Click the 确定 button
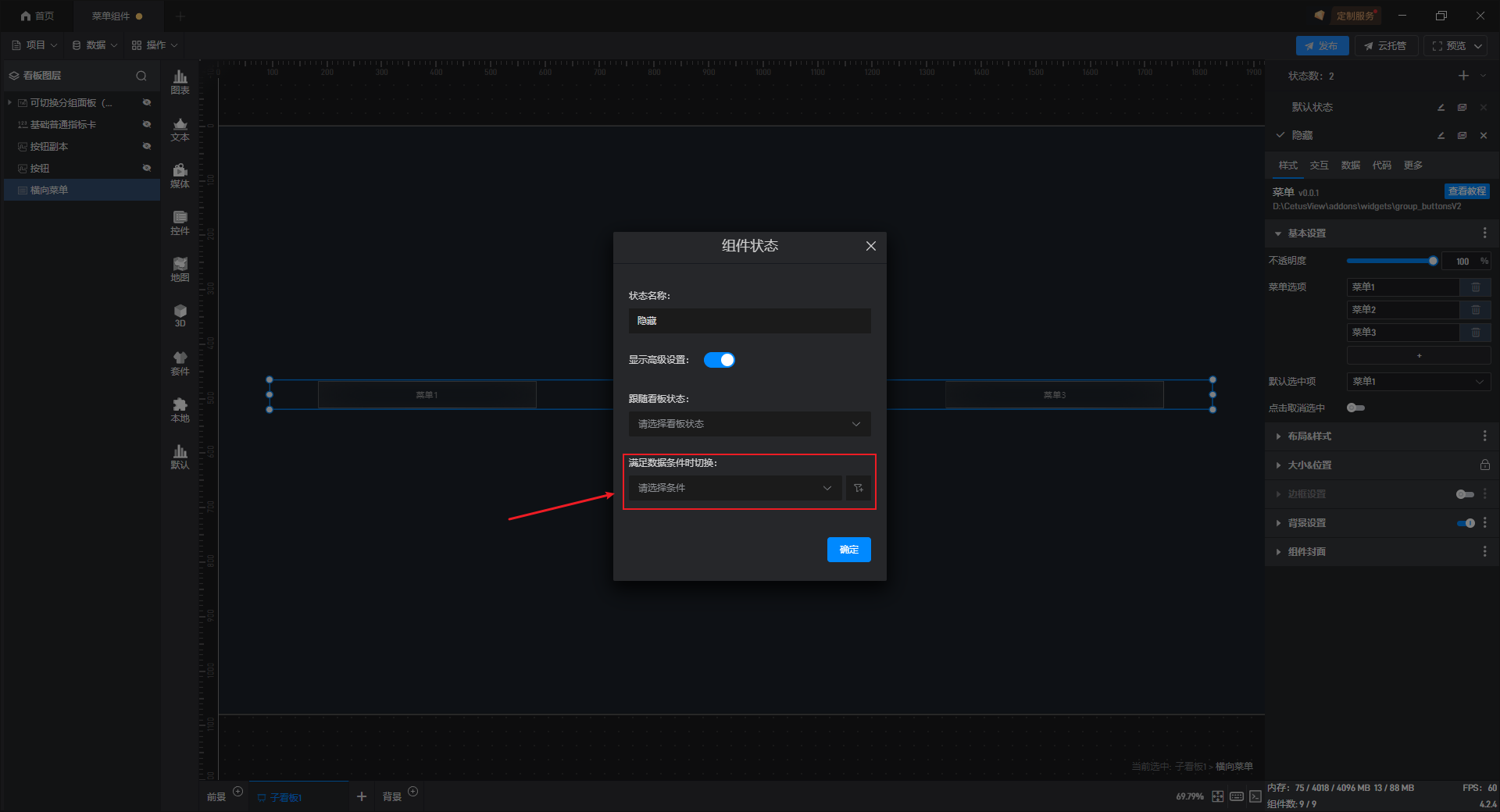The height and width of the screenshot is (812, 1500). (848, 550)
